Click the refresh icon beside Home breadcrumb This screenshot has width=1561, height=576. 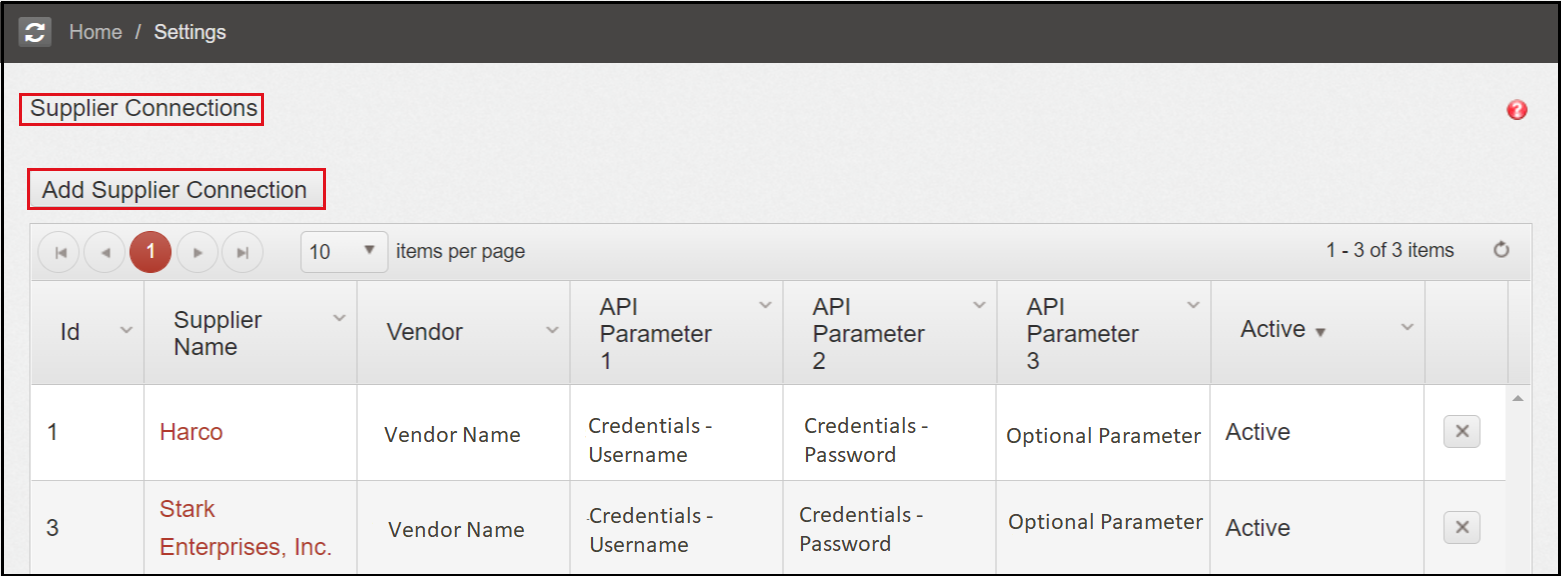click(x=35, y=32)
